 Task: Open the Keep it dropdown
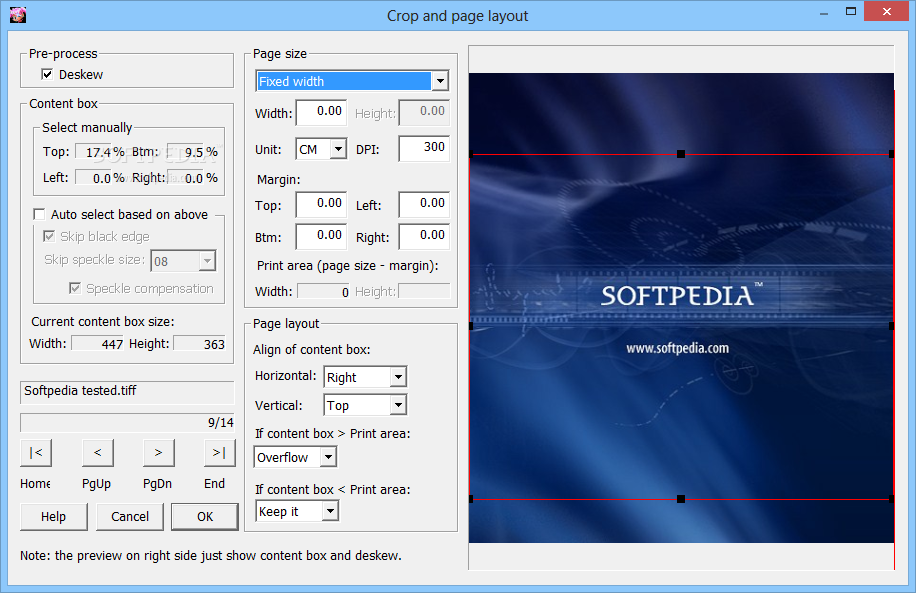click(330, 511)
